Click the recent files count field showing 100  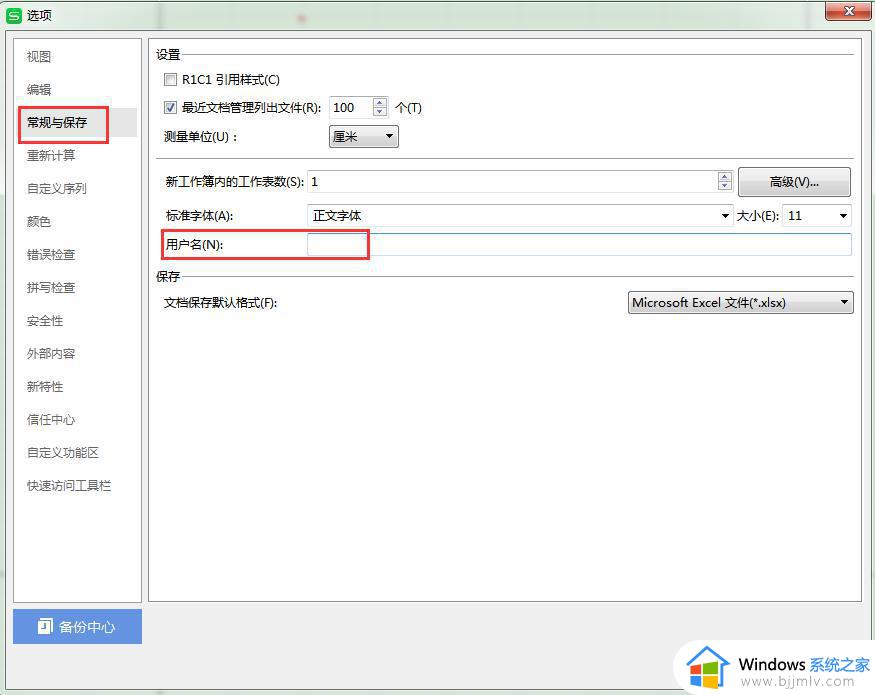[352, 107]
